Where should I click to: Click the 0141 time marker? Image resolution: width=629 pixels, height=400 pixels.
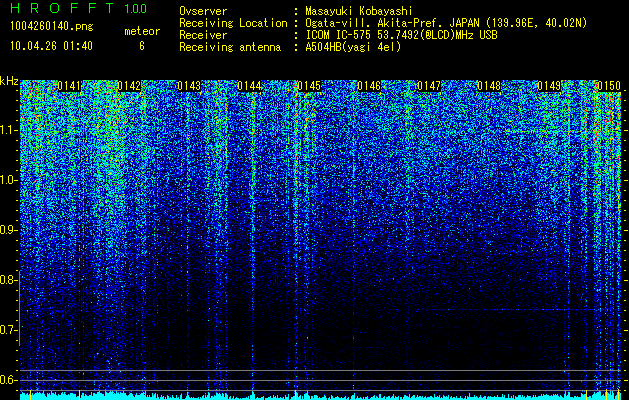[x=69, y=86]
